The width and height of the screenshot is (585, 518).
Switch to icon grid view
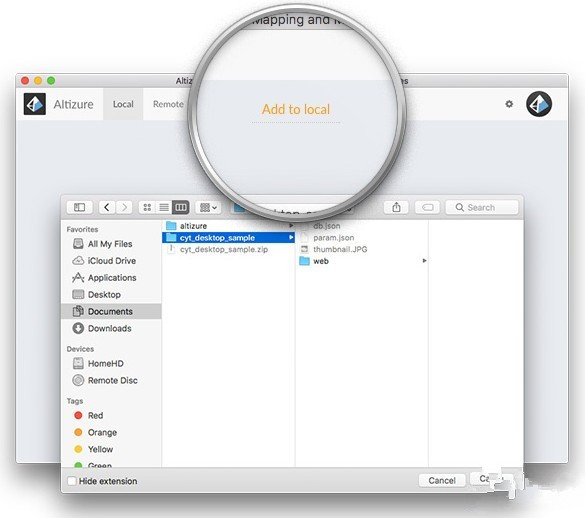point(147,207)
